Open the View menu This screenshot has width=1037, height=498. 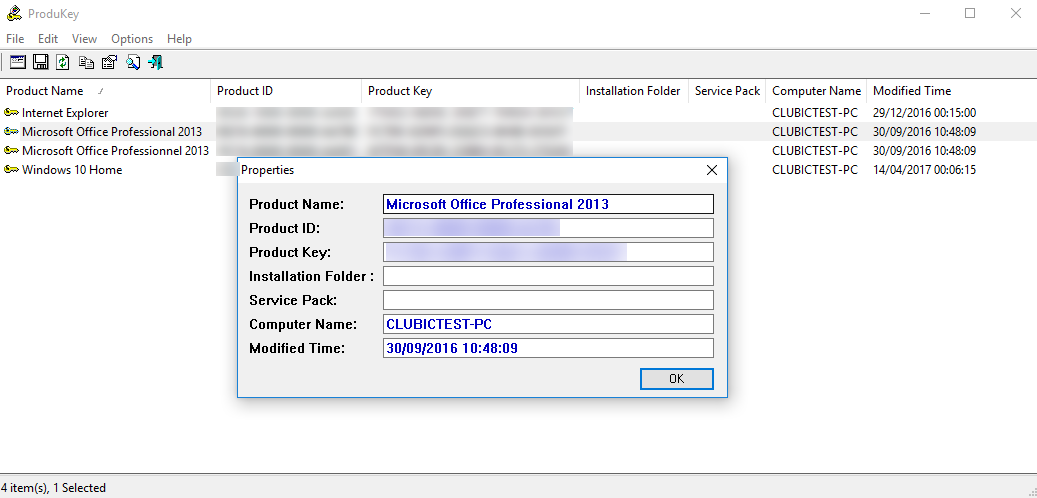click(x=84, y=39)
